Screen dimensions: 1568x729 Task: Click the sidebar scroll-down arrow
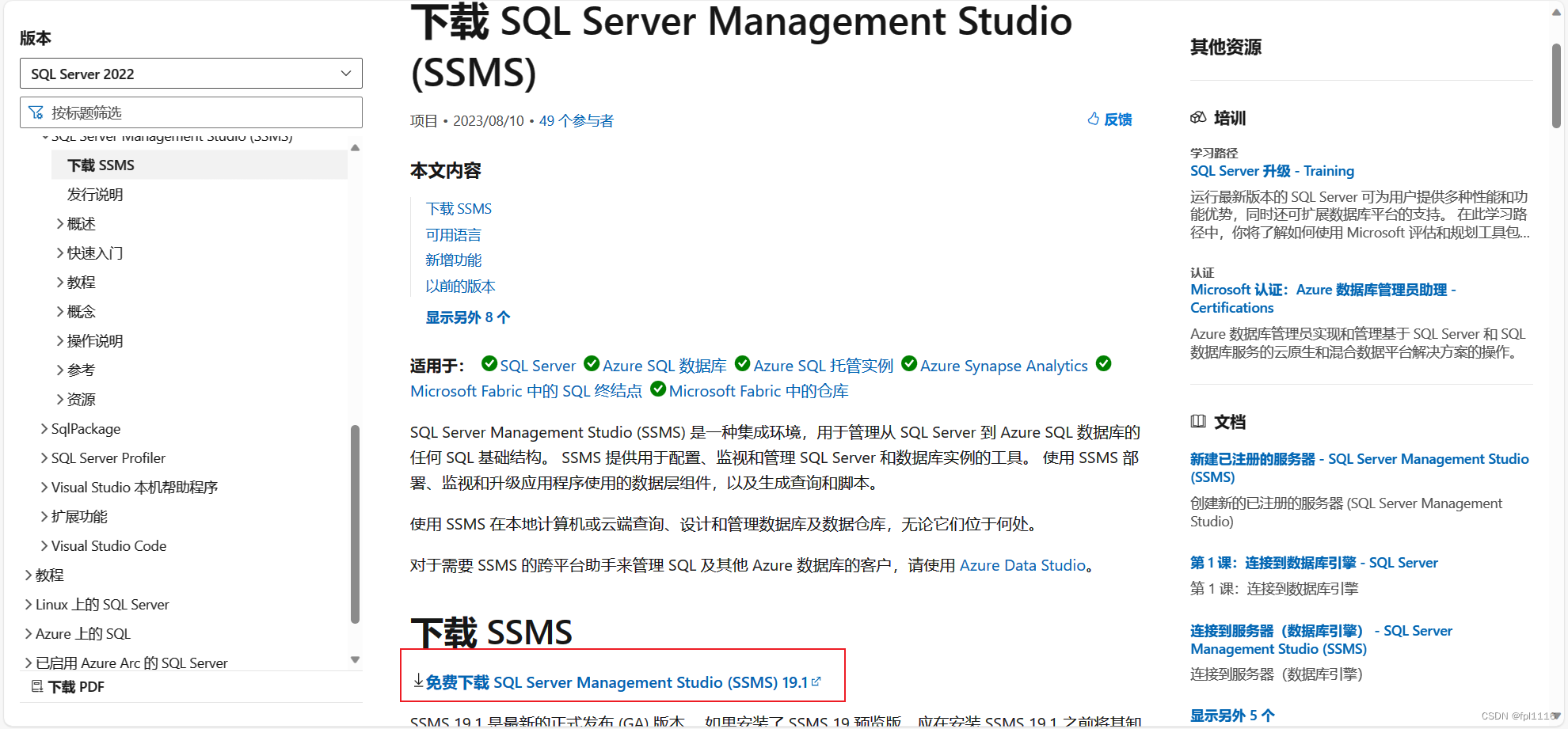click(355, 659)
